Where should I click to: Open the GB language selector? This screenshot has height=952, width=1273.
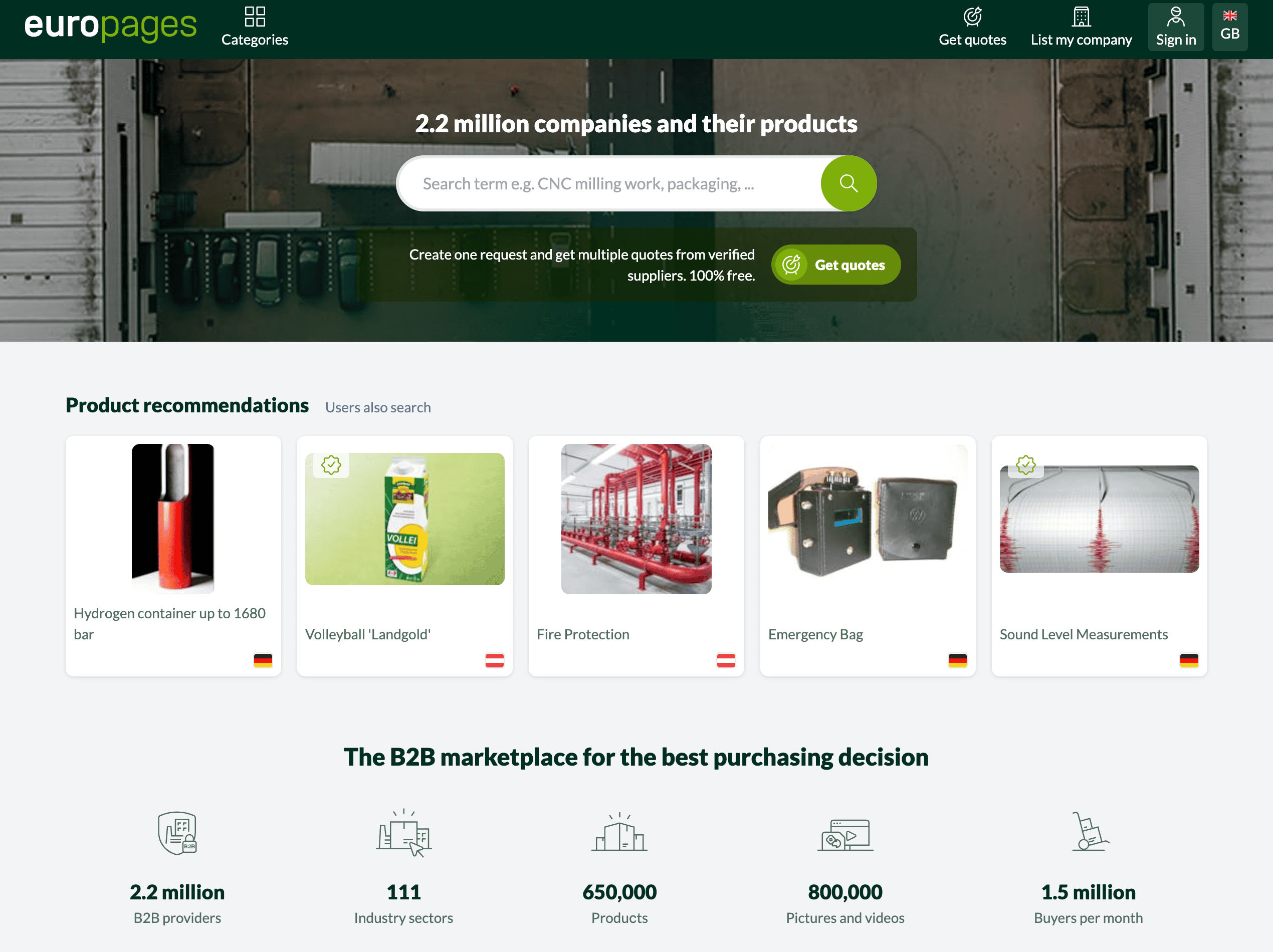pyautogui.click(x=1230, y=27)
